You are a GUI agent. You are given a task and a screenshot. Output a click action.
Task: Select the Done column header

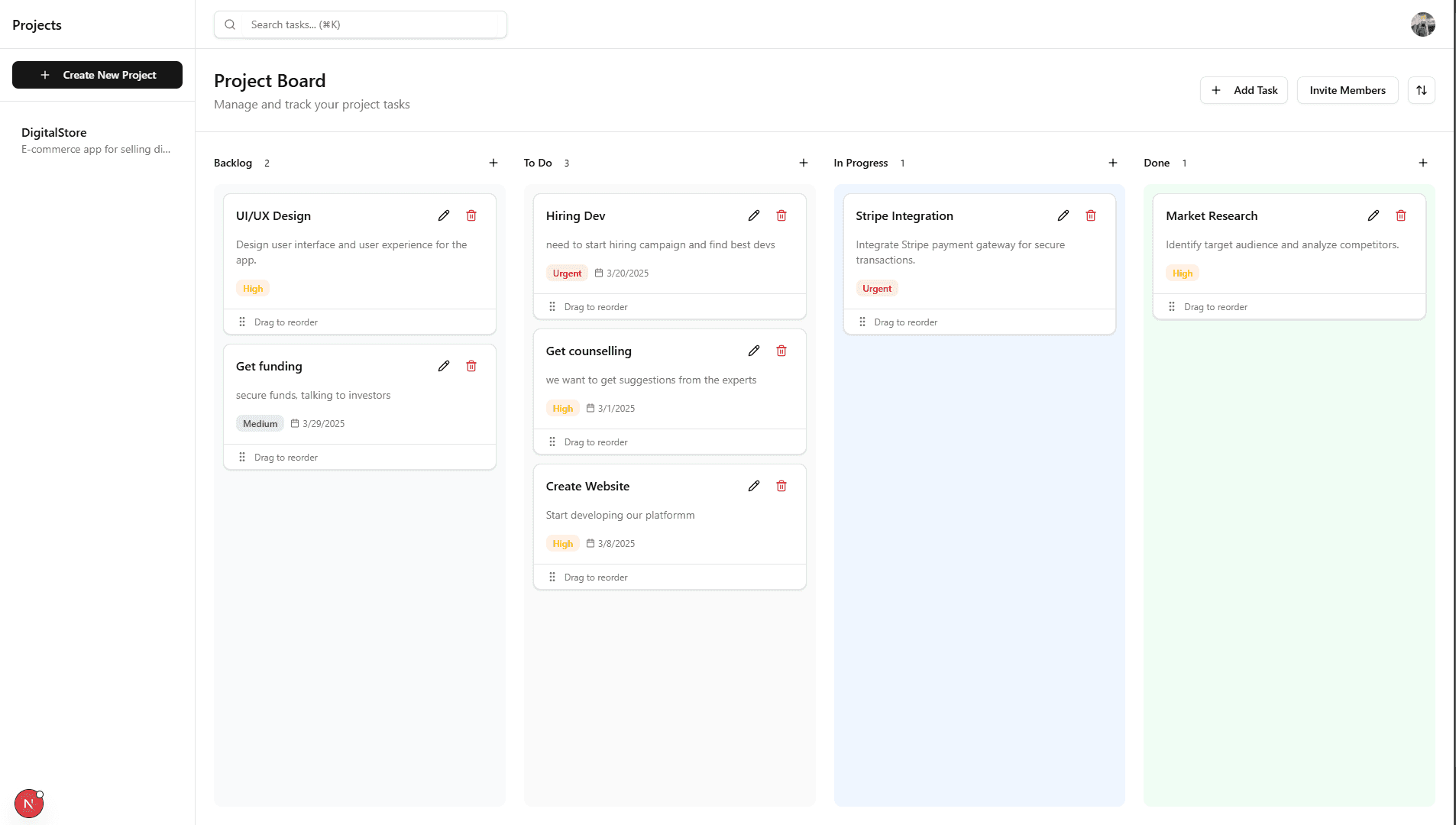1157,163
